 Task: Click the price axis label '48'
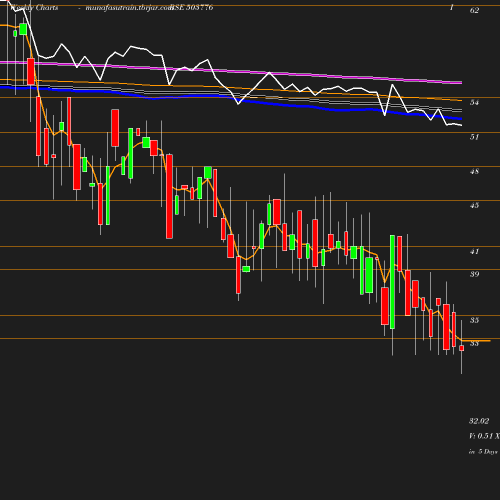coord(474,171)
